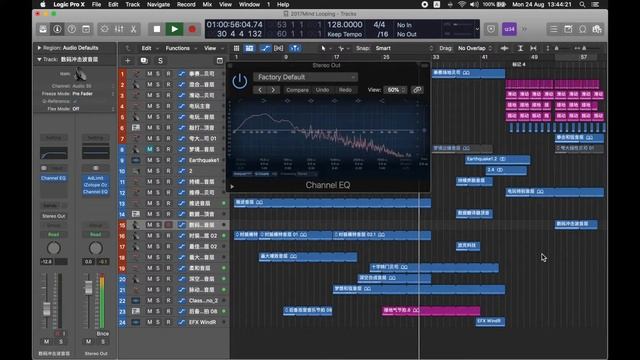Expand Channel EQ extended parameters triangle
This screenshot has height=360, width=640.
point(232,187)
